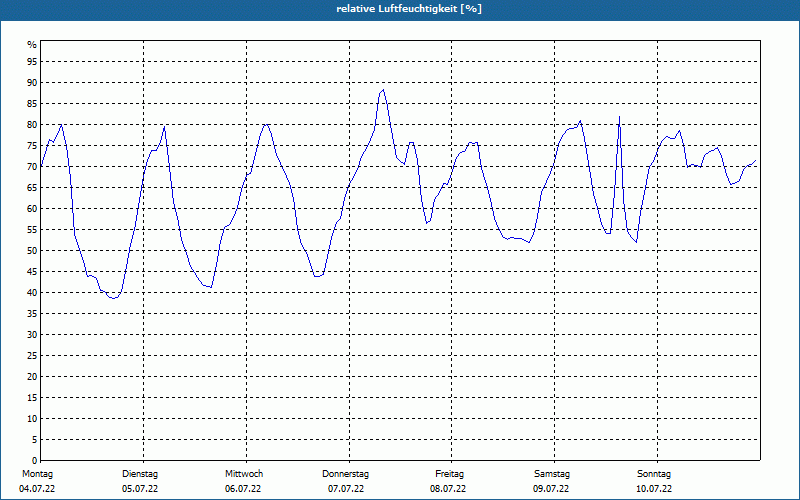
Task: Select the Montag day label
Action: click(37, 474)
